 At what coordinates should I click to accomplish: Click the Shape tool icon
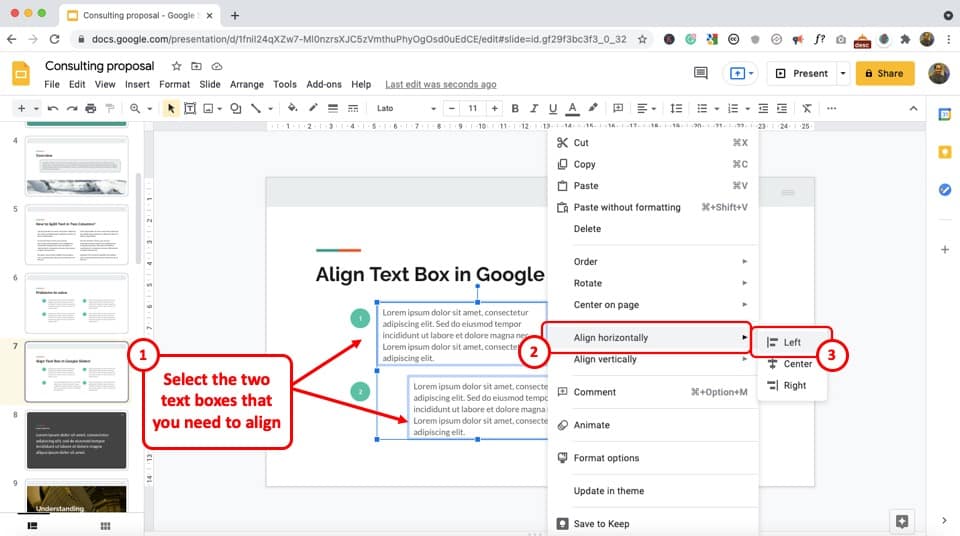[236, 108]
